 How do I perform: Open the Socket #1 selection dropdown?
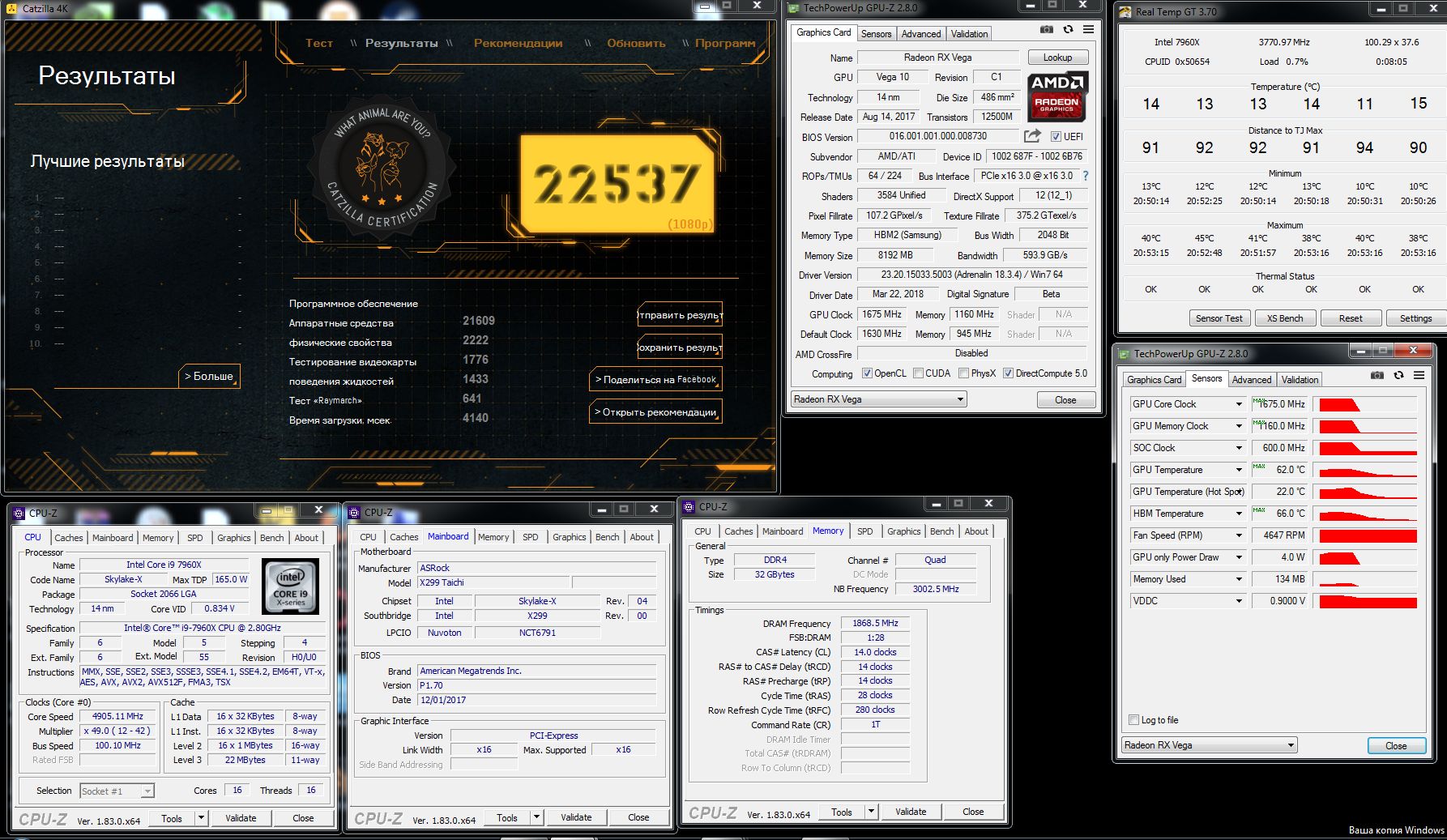coord(117,791)
